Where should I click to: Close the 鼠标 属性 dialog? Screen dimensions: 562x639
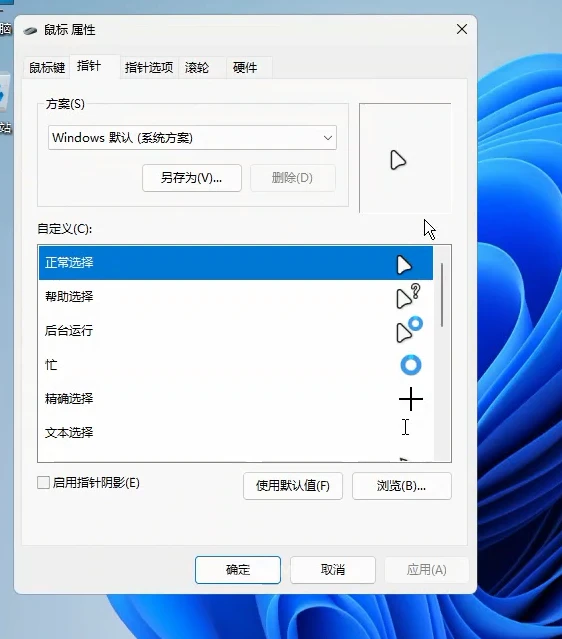click(x=462, y=29)
